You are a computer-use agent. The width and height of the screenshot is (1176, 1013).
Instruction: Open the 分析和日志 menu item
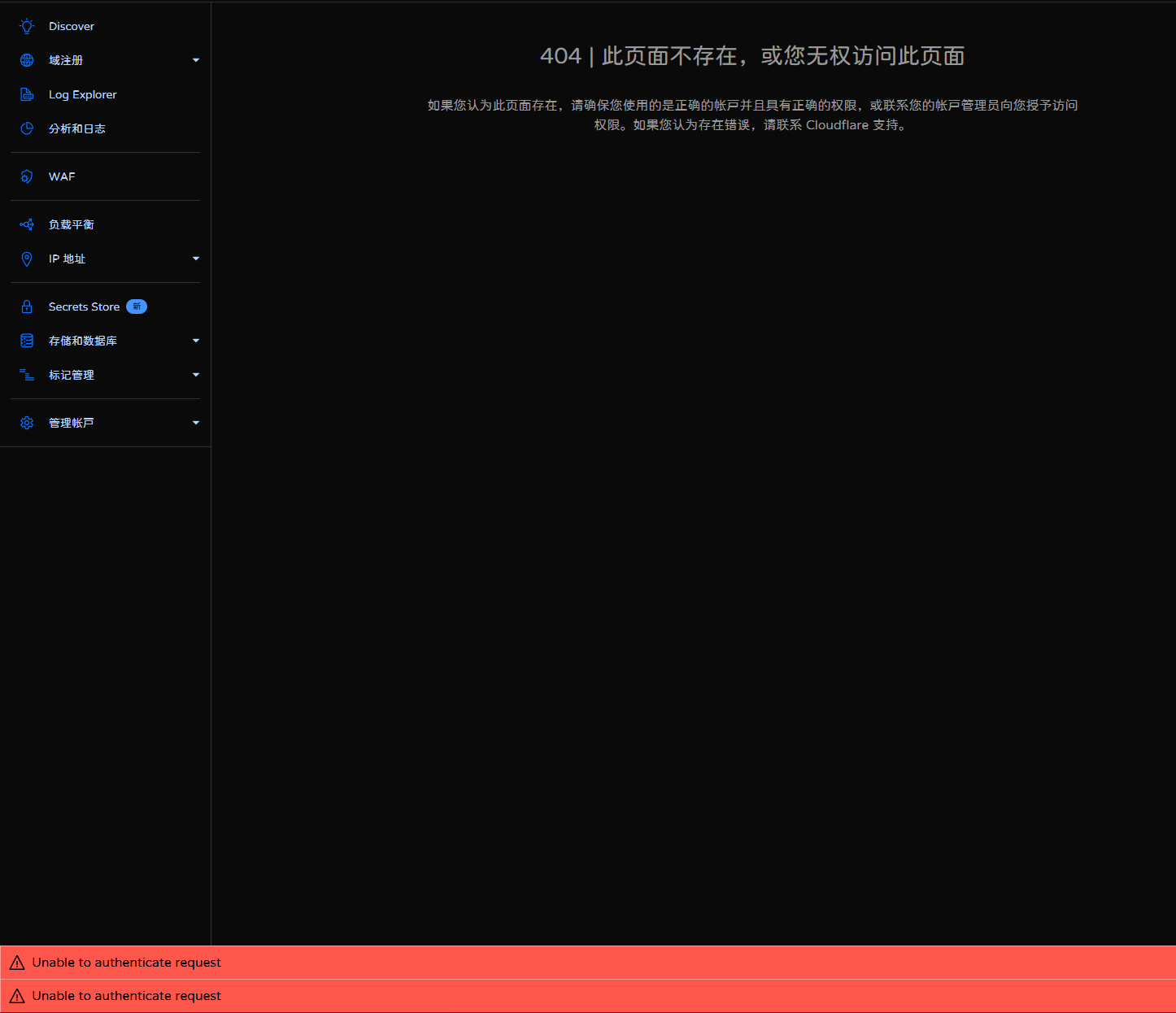pos(76,128)
